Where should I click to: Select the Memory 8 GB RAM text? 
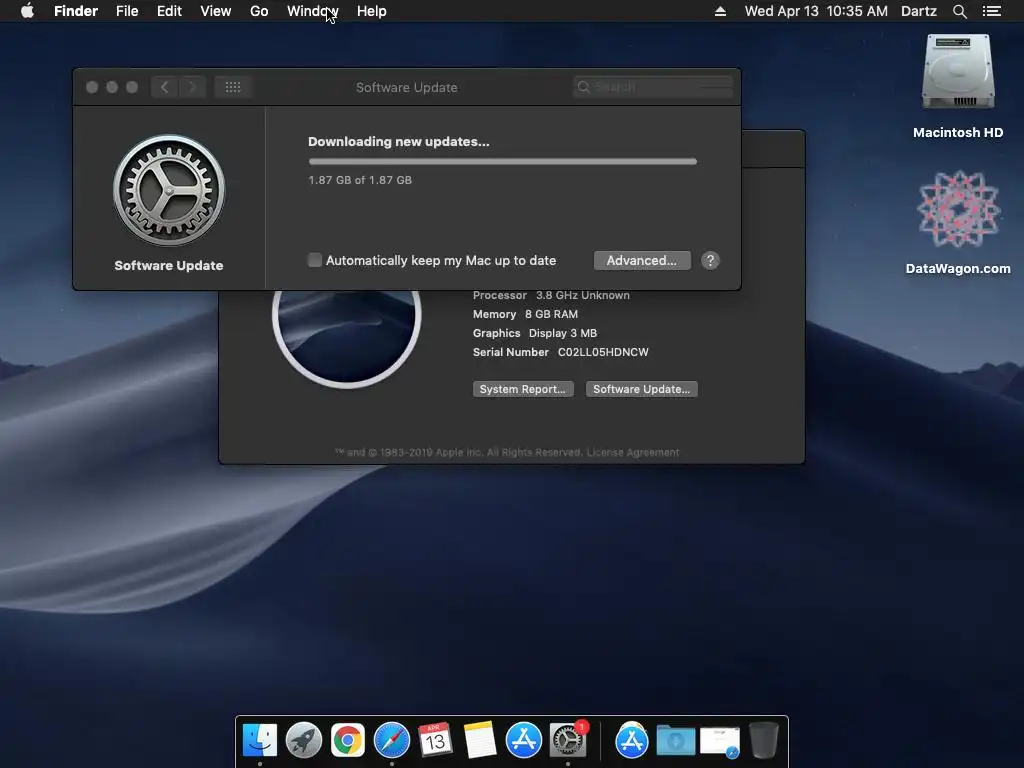525,314
